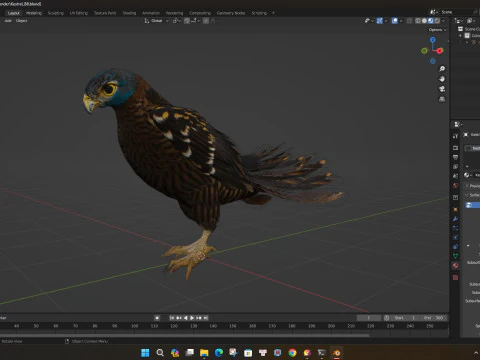
Task: Open the Global transform orientation dropdown
Action: [156, 21]
